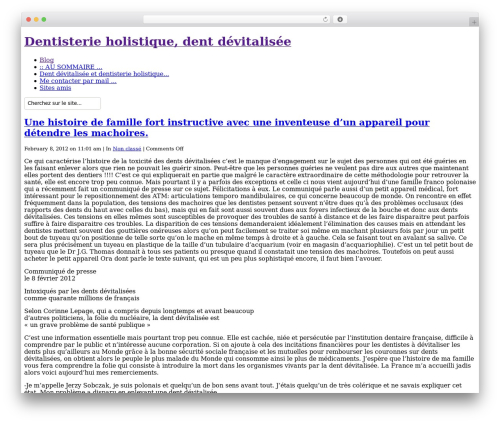This screenshot has height=423, width=500.
Task: Focus the Cherchez sur le site search box
Action: (x=62, y=103)
